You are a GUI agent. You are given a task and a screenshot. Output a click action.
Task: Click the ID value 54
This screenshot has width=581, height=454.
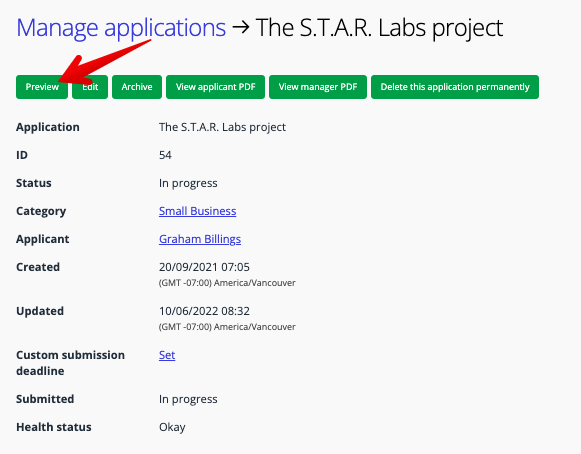[x=165, y=155]
